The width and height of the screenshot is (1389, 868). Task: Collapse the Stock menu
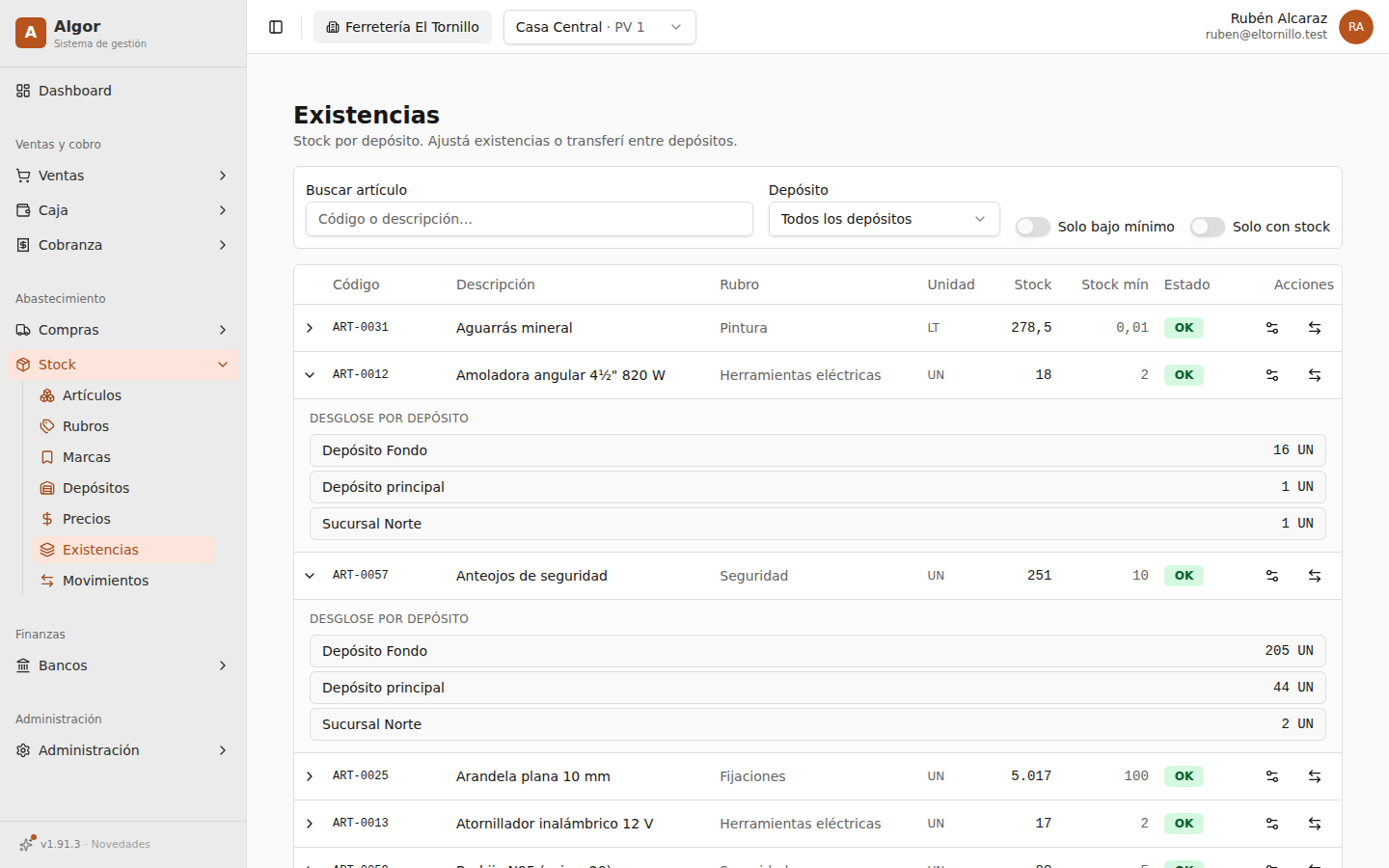(x=123, y=365)
